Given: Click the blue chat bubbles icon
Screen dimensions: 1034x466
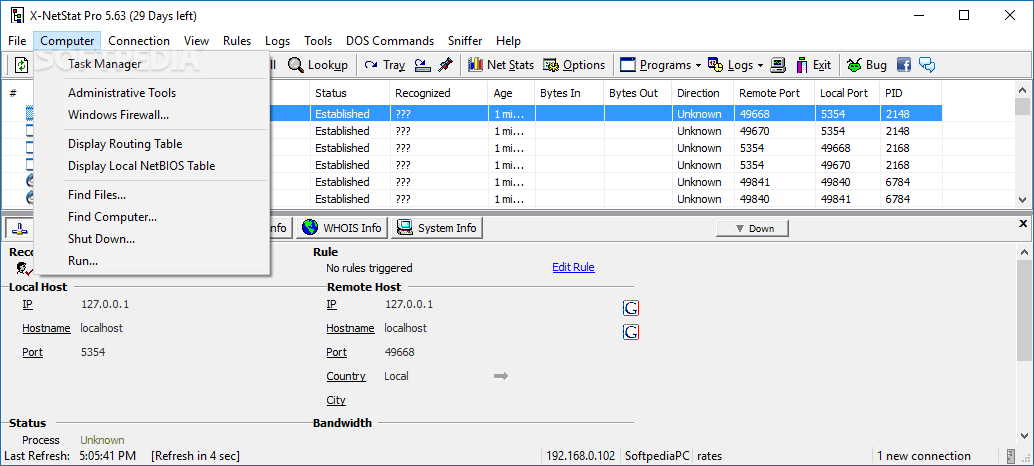Looking at the screenshot, I should 927,65.
